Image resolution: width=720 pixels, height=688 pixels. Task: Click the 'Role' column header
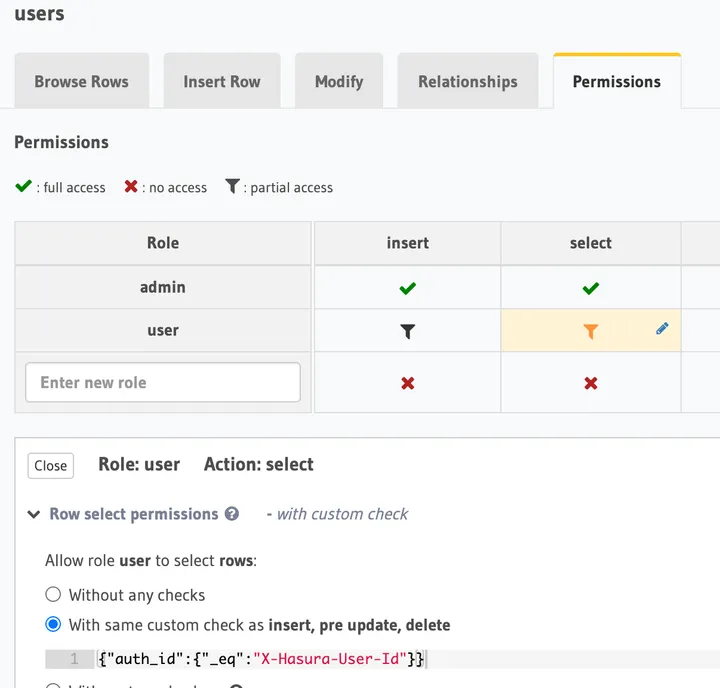click(163, 243)
